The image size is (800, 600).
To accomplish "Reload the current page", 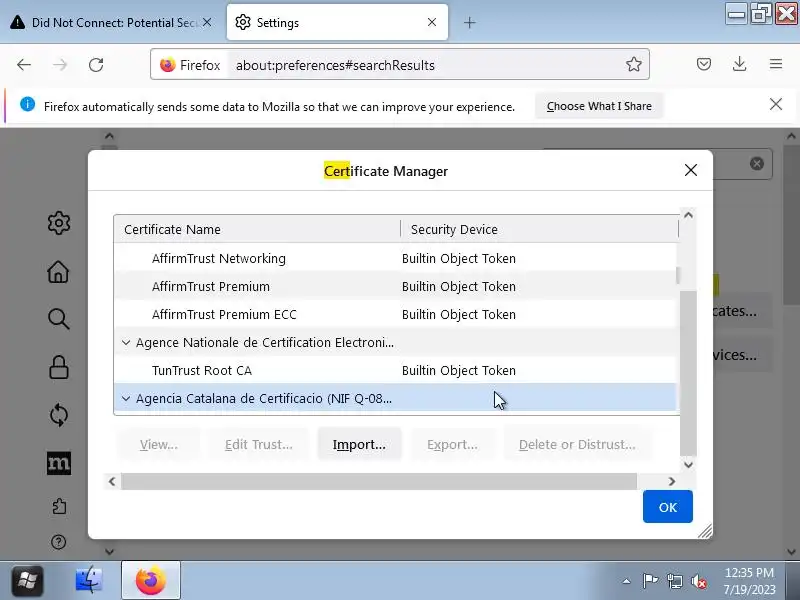I will point(96,65).
